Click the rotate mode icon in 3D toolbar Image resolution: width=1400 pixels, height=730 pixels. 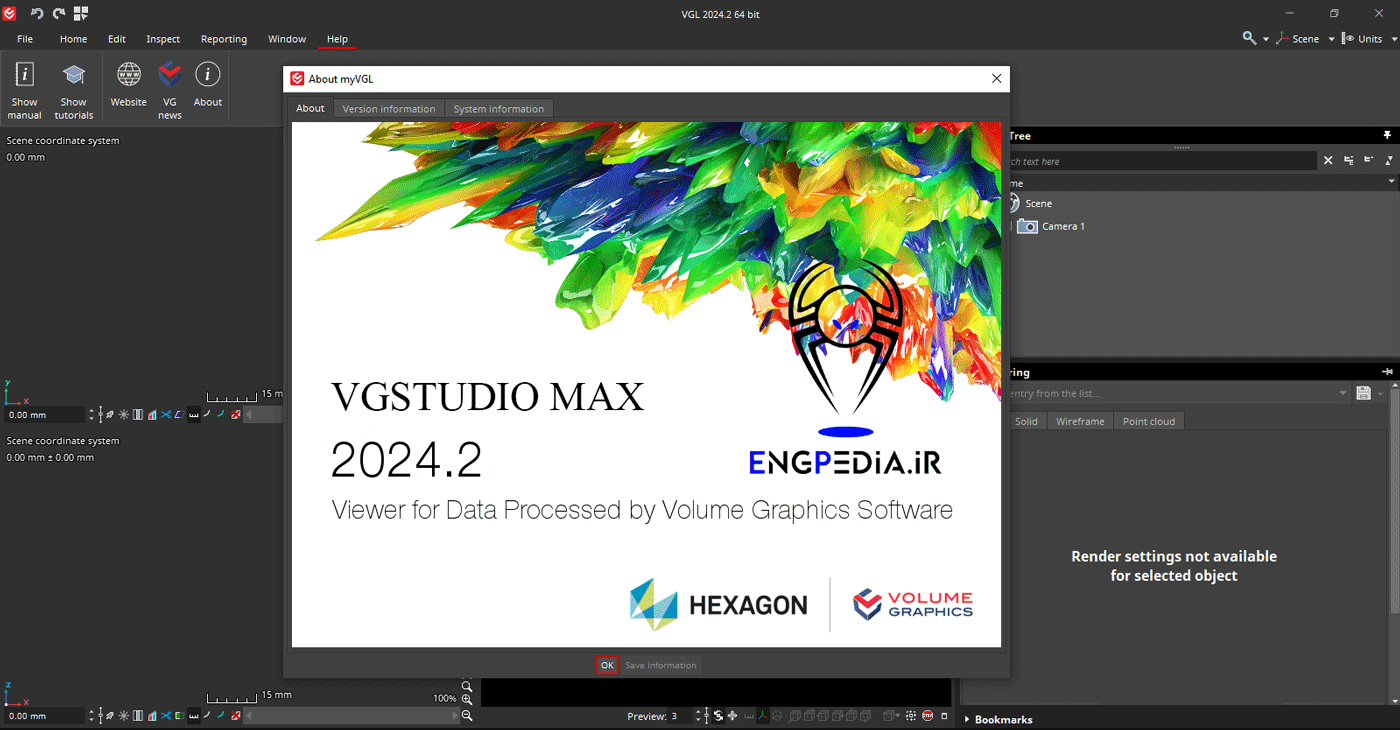pyautogui.click(x=718, y=716)
